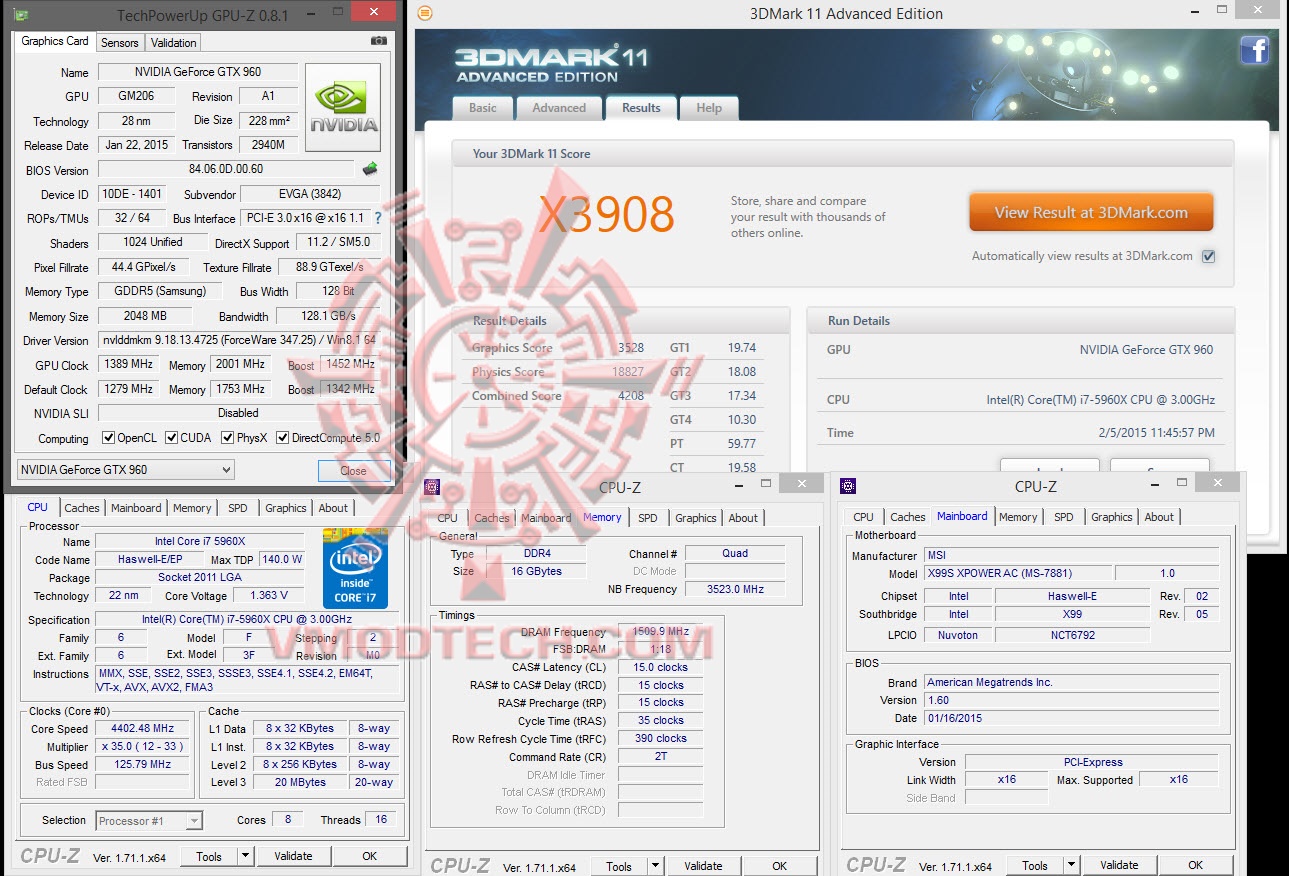Click the orange 3DMark 11 title bar icon
Image resolution: width=1289 pixels, height=876 pixels.
click(425, 13)
